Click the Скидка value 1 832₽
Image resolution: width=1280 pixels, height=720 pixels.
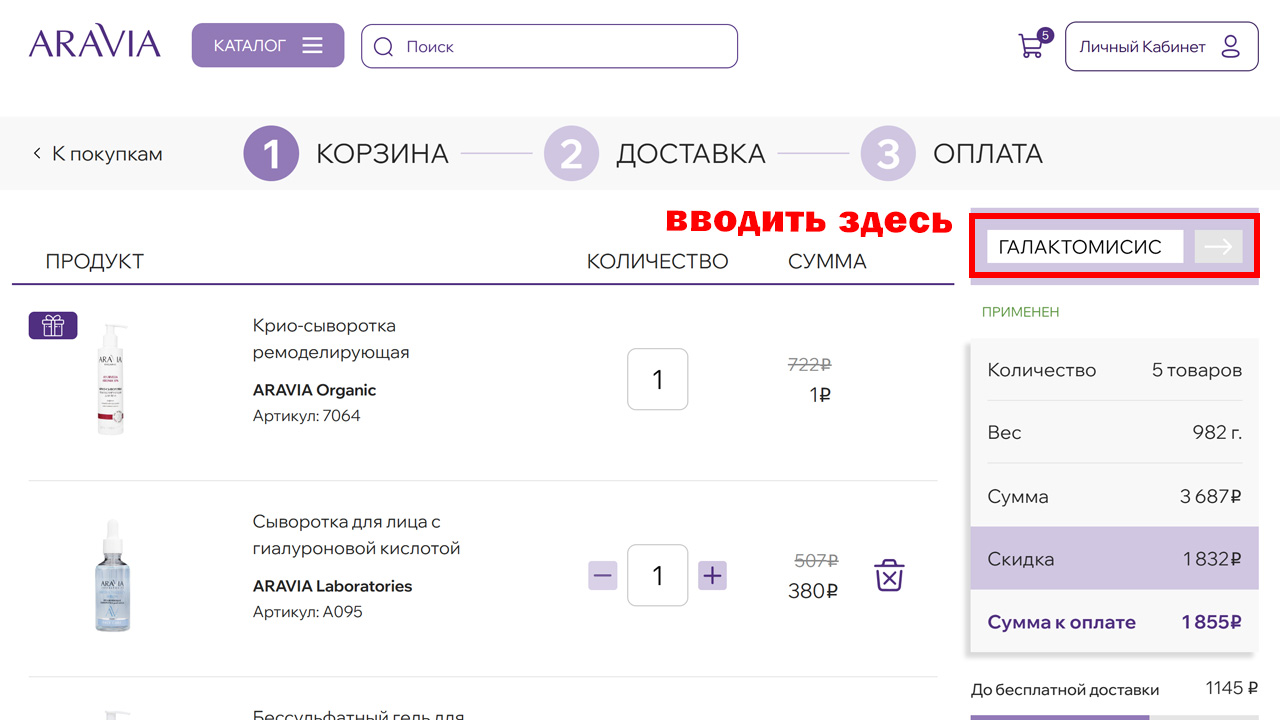tap(1212, 559)
